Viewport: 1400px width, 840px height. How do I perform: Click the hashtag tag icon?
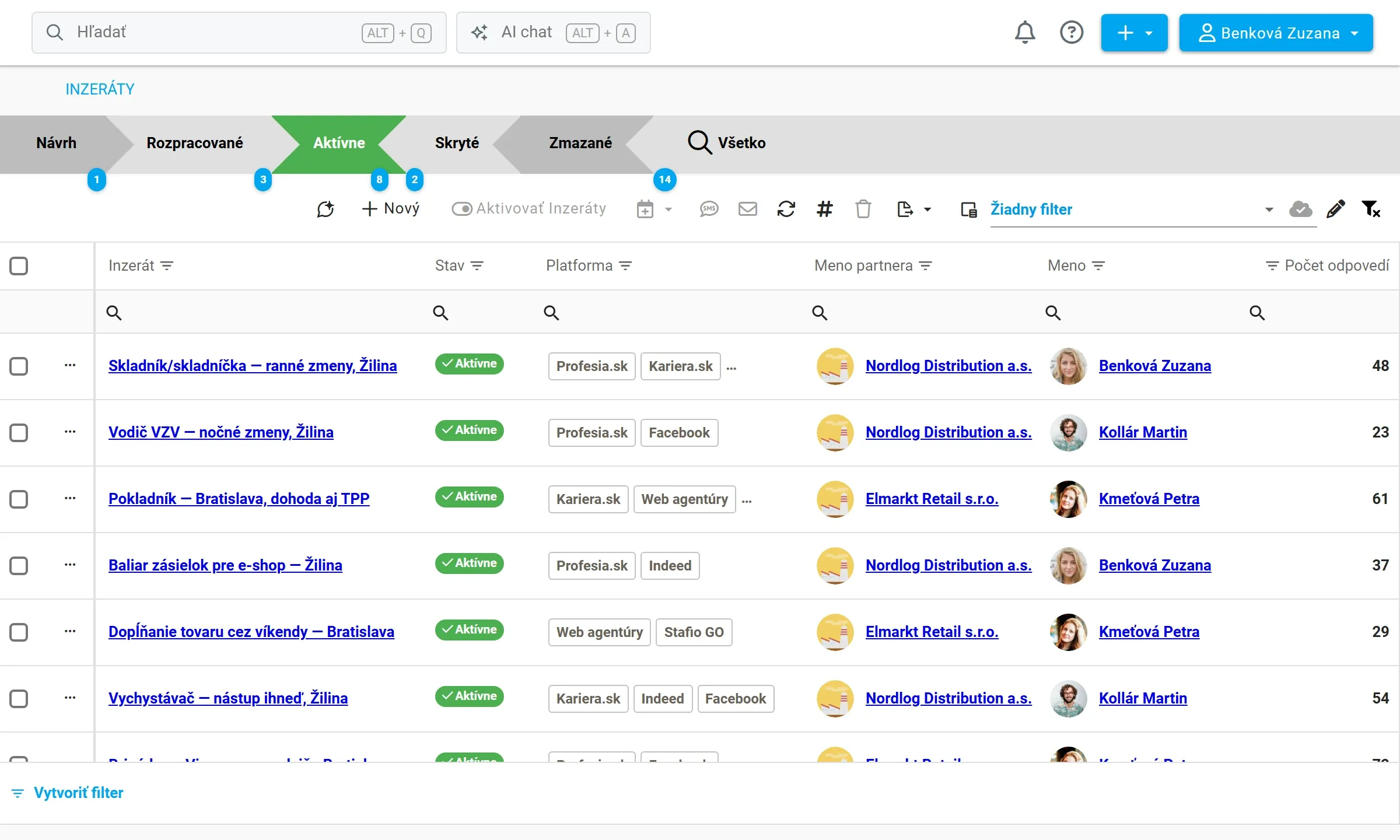tap(825, 209)
